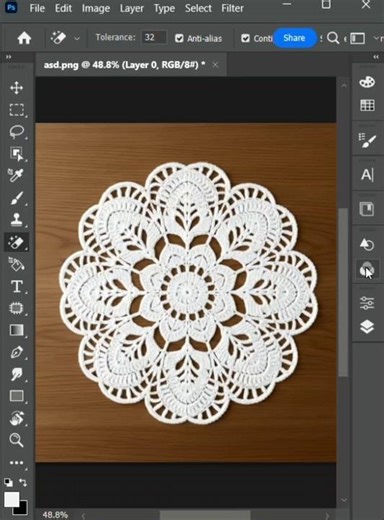
Task: Select the Artboard/Crop frame tool
Action: (x=16, y=308)
